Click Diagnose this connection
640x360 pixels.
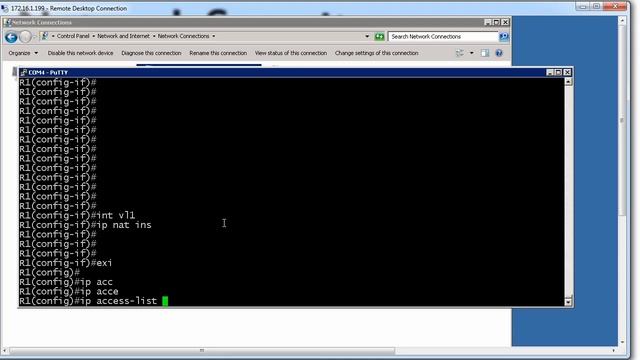coord(151,53)
